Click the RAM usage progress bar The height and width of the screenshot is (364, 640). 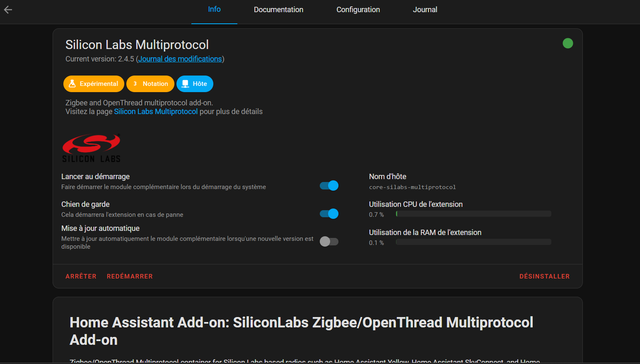(x=473, y=242)
